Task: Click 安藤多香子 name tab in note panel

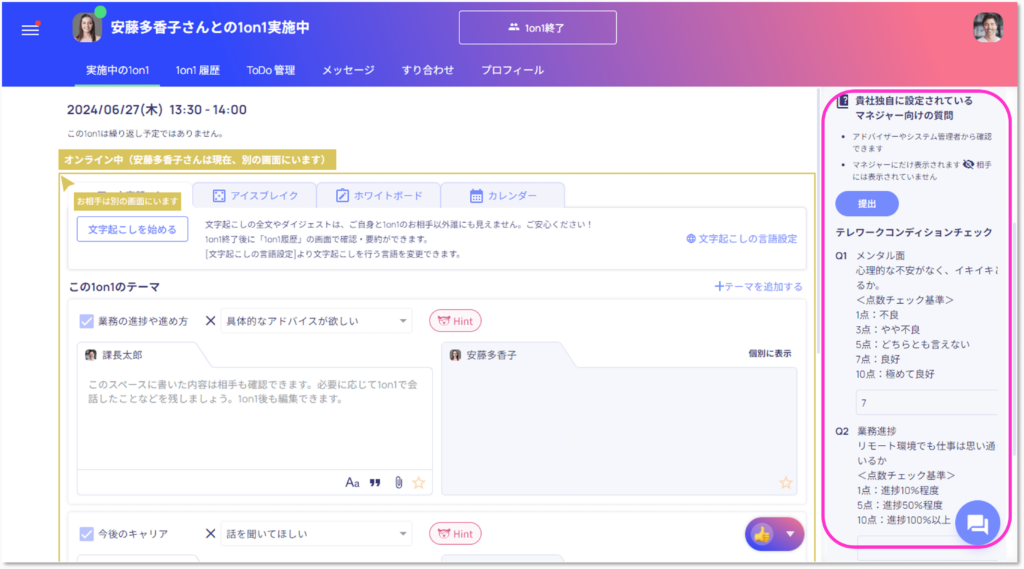Action: [491, 355]
